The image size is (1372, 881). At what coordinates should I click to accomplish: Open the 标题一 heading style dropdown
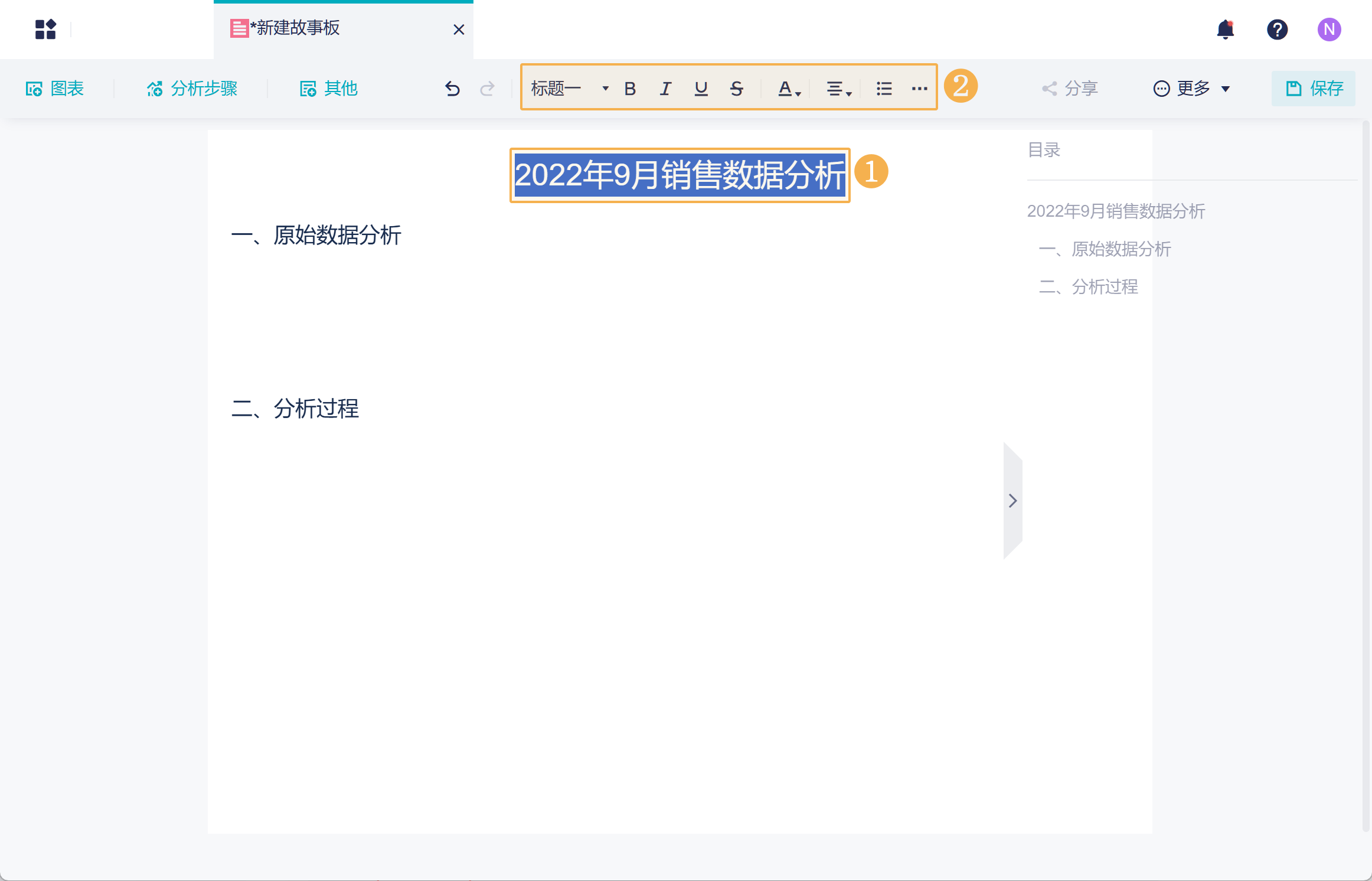pos(570,89)
